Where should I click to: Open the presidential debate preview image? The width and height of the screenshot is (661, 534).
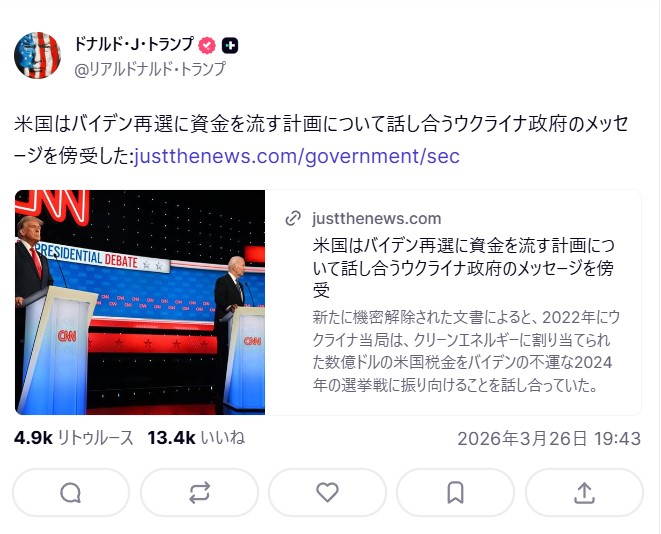(140, 302)
